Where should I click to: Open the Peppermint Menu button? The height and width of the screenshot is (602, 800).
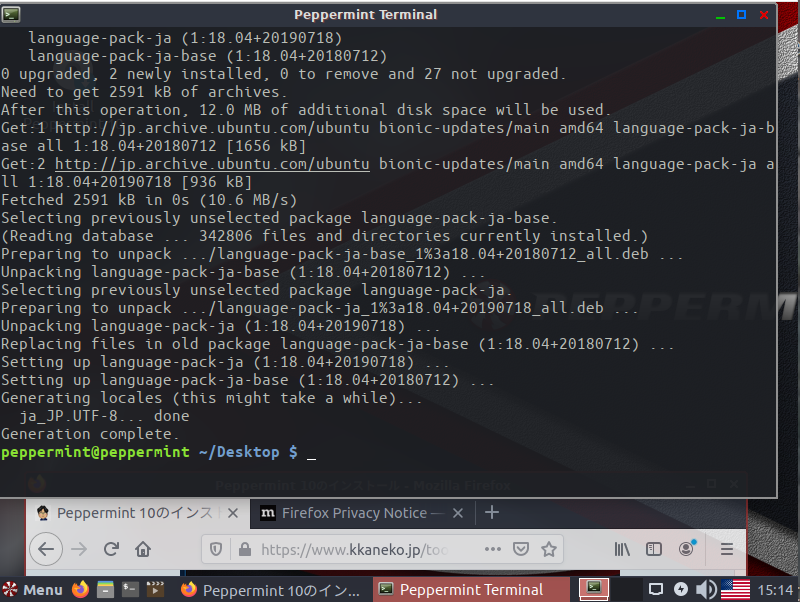tap(33, 590)
